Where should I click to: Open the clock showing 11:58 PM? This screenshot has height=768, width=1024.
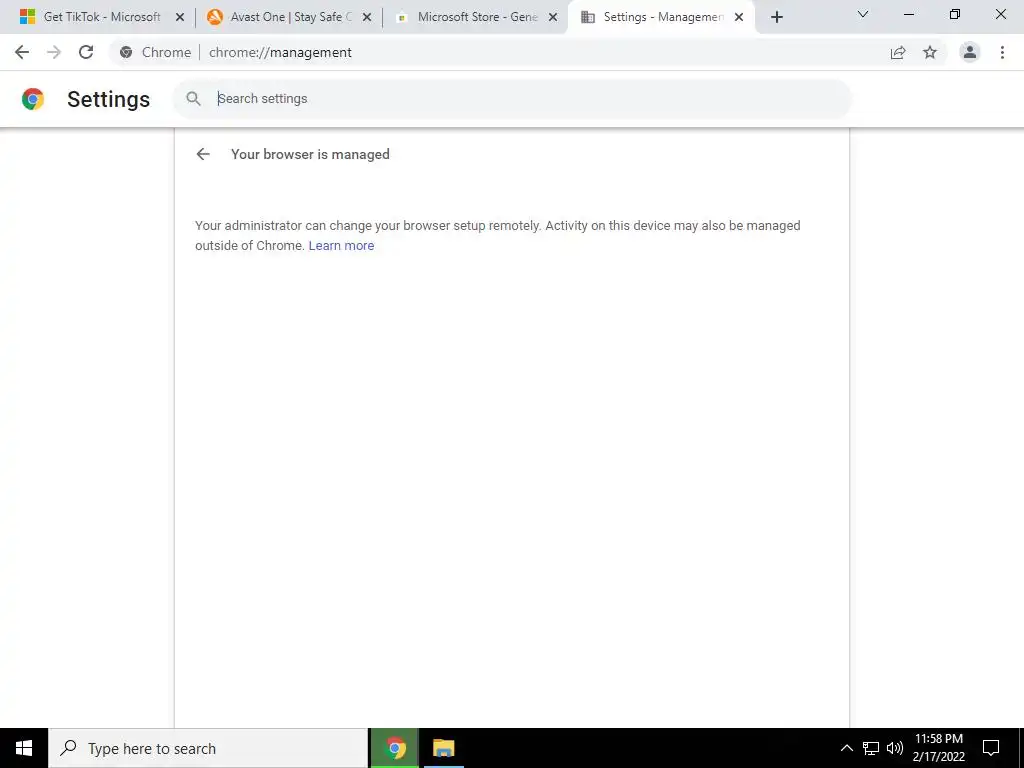coord(938,748)
